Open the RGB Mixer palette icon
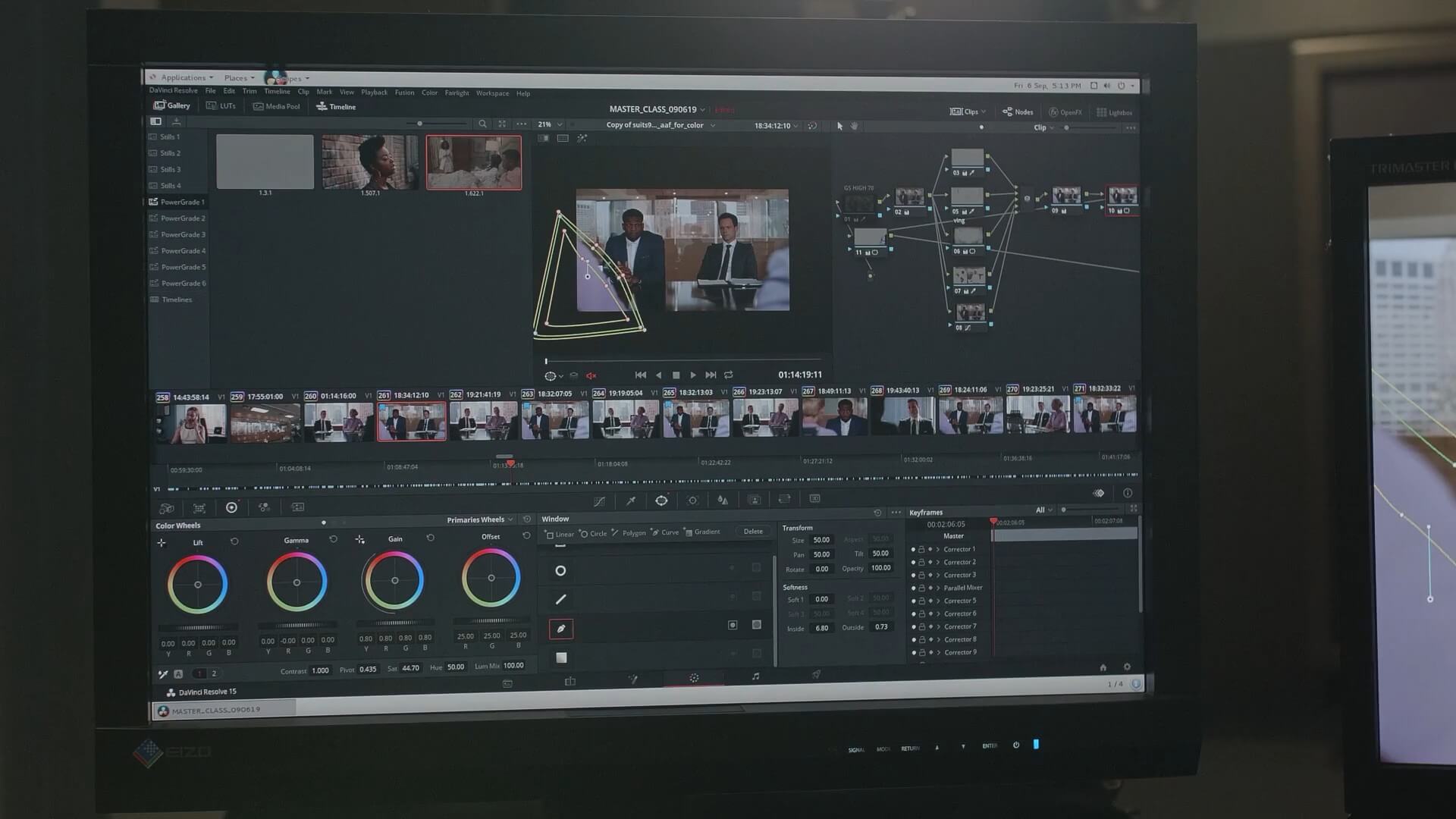The width and height of the screenshot is (1456, 819). 264,507
